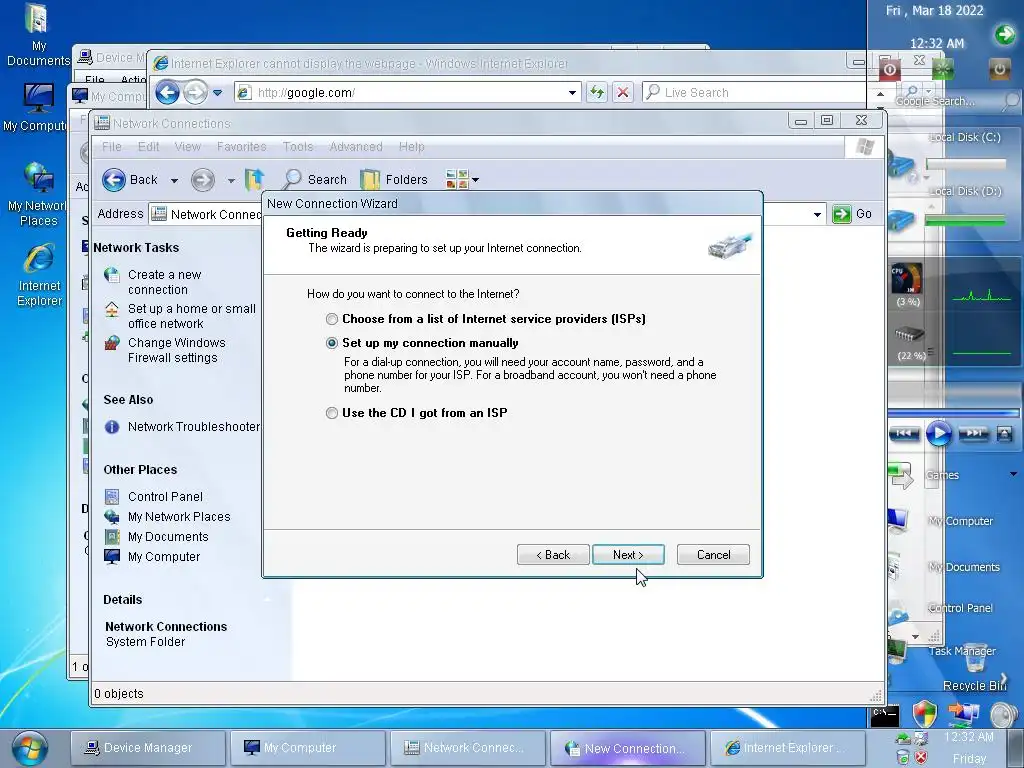Viewport: 1024px width, 768px height.
Task: Click 'Set up a home or small office network'
Action: coord(191,316)
